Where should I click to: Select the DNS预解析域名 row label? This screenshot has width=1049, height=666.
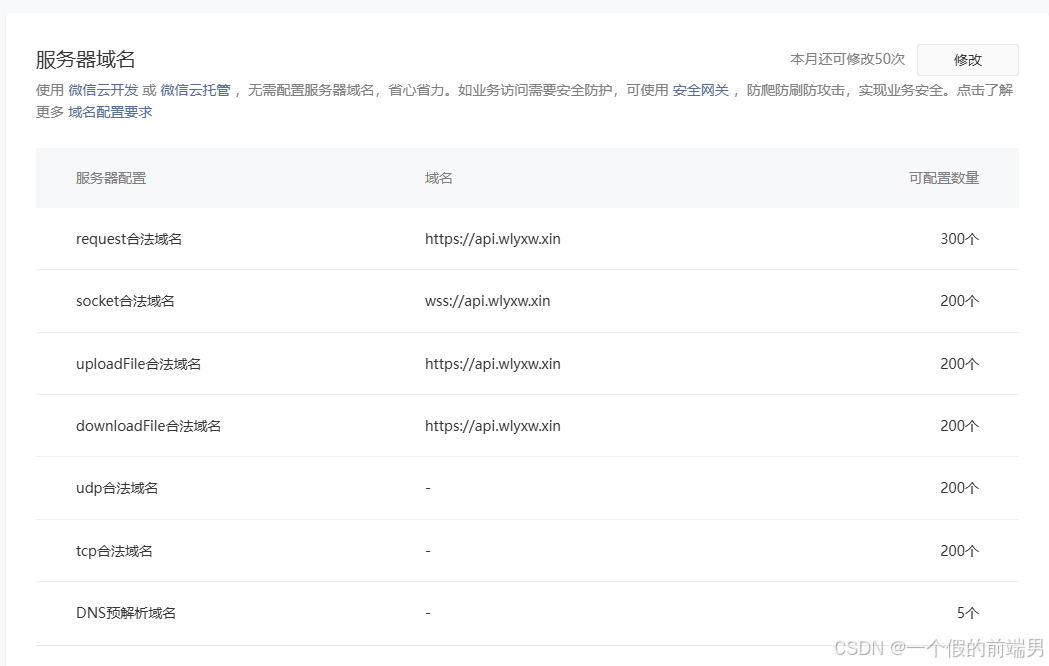click(126, 613)
